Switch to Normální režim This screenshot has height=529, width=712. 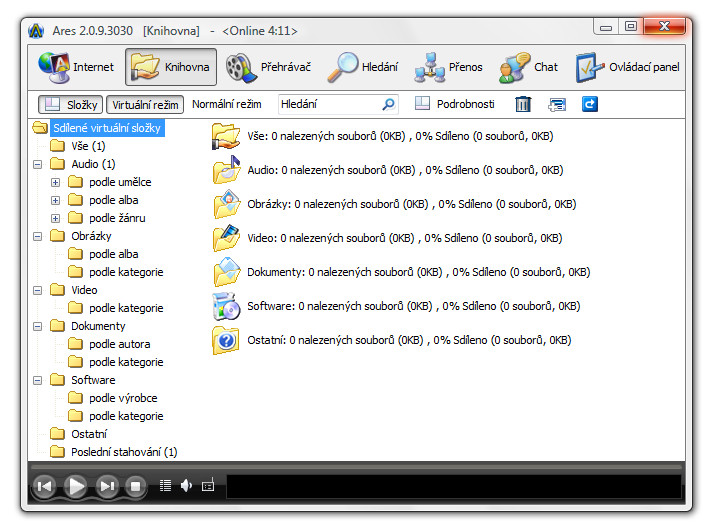tap(227, 104)
